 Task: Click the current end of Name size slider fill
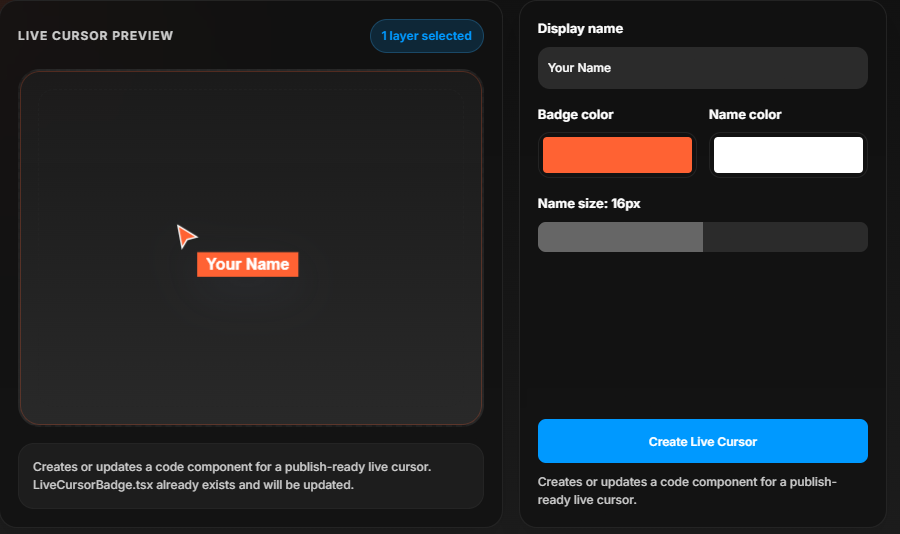[x=702, y=237]
